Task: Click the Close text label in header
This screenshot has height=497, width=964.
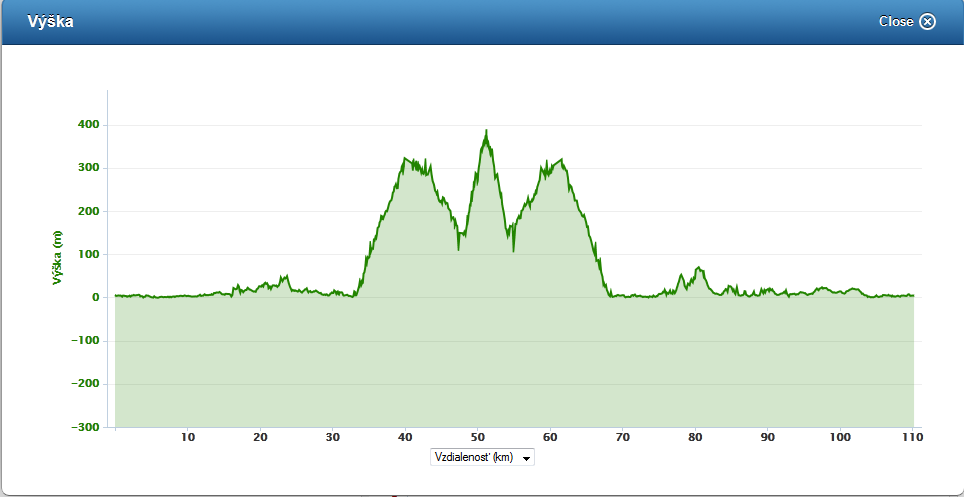Action: click(x=895, y=22)
